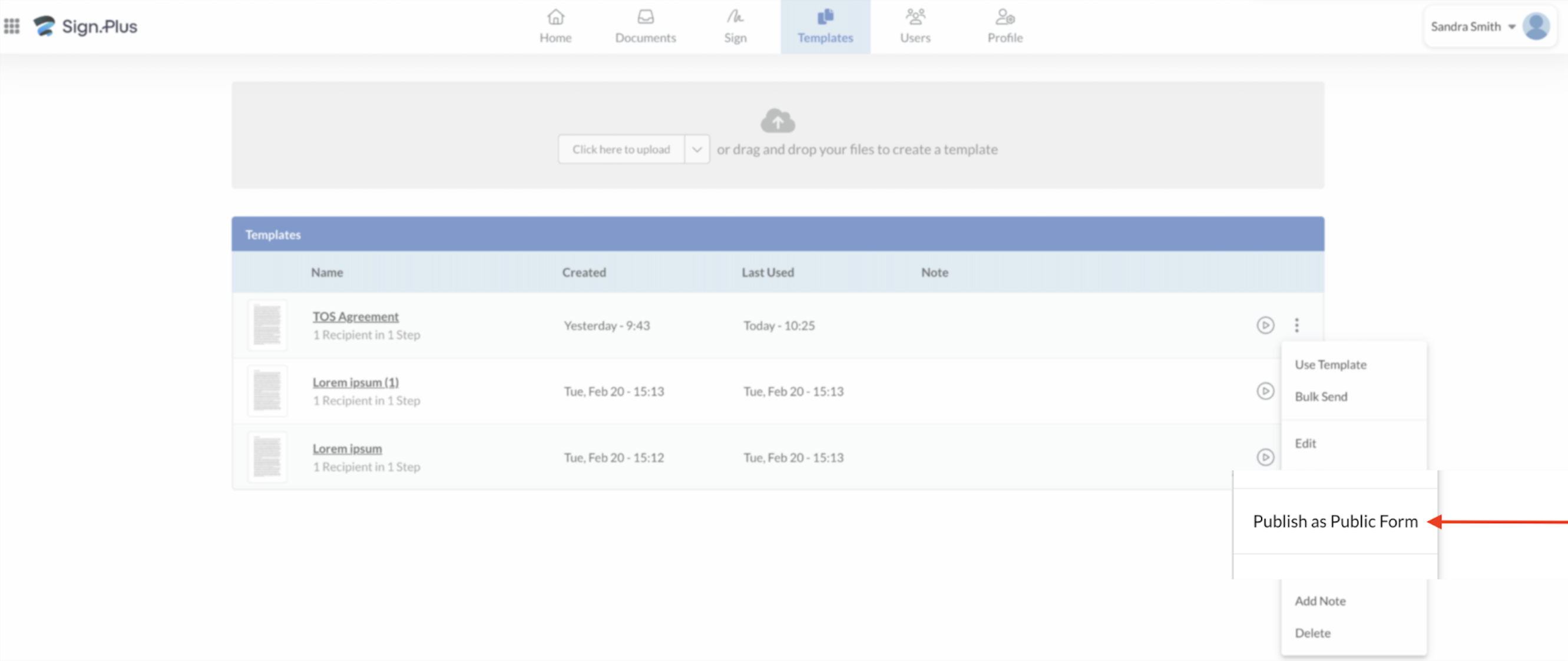The height and width of the screenshot is (661, 1568).
Task: Click the play button for TOS Agreement
Action: point(1265,325)
